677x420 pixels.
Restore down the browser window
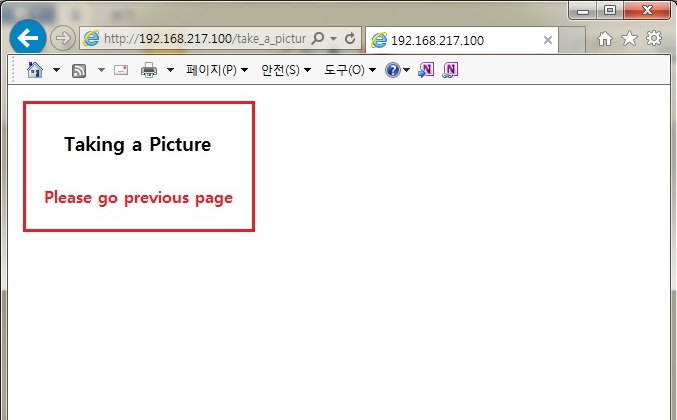(610, 10)
